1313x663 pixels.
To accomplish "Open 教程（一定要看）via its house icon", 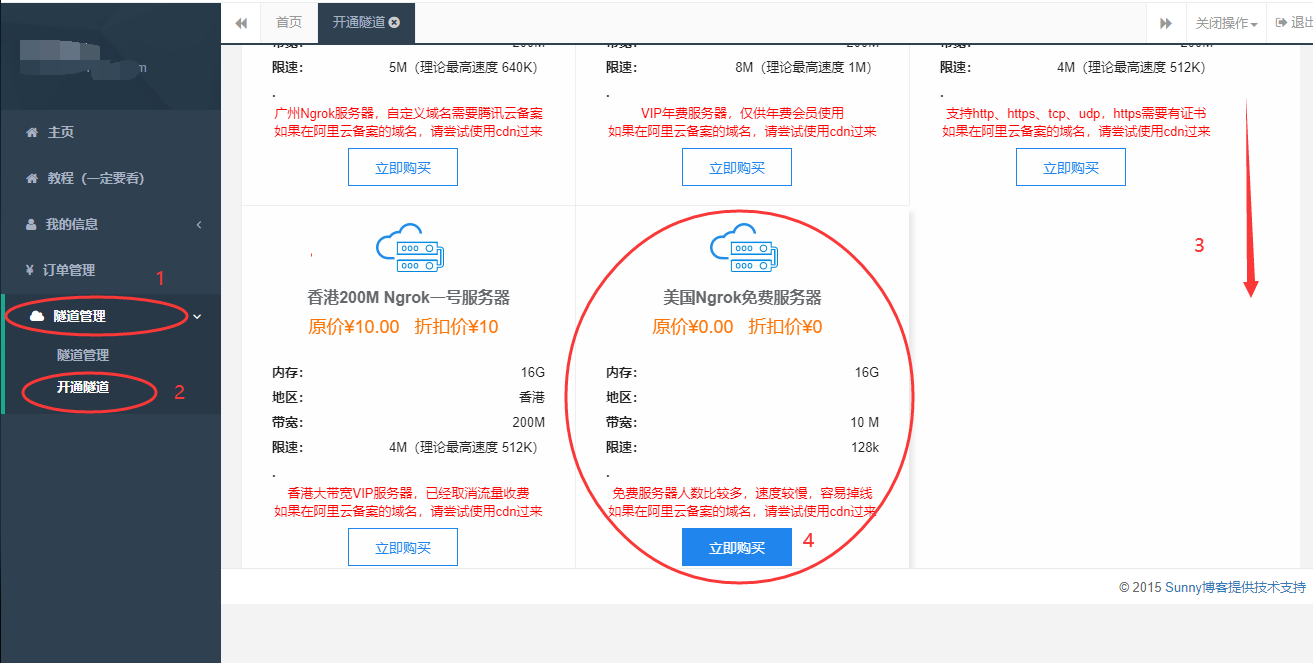I will click(x=32, y=177).
